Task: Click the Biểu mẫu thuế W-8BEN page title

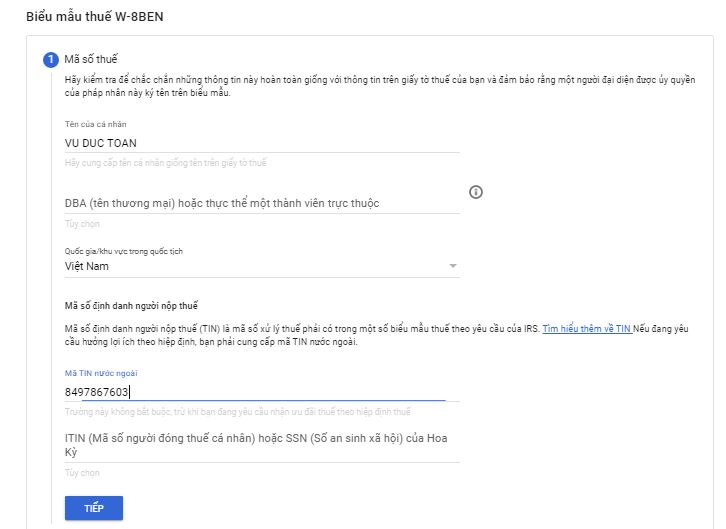Action: [x=87, y=17]
